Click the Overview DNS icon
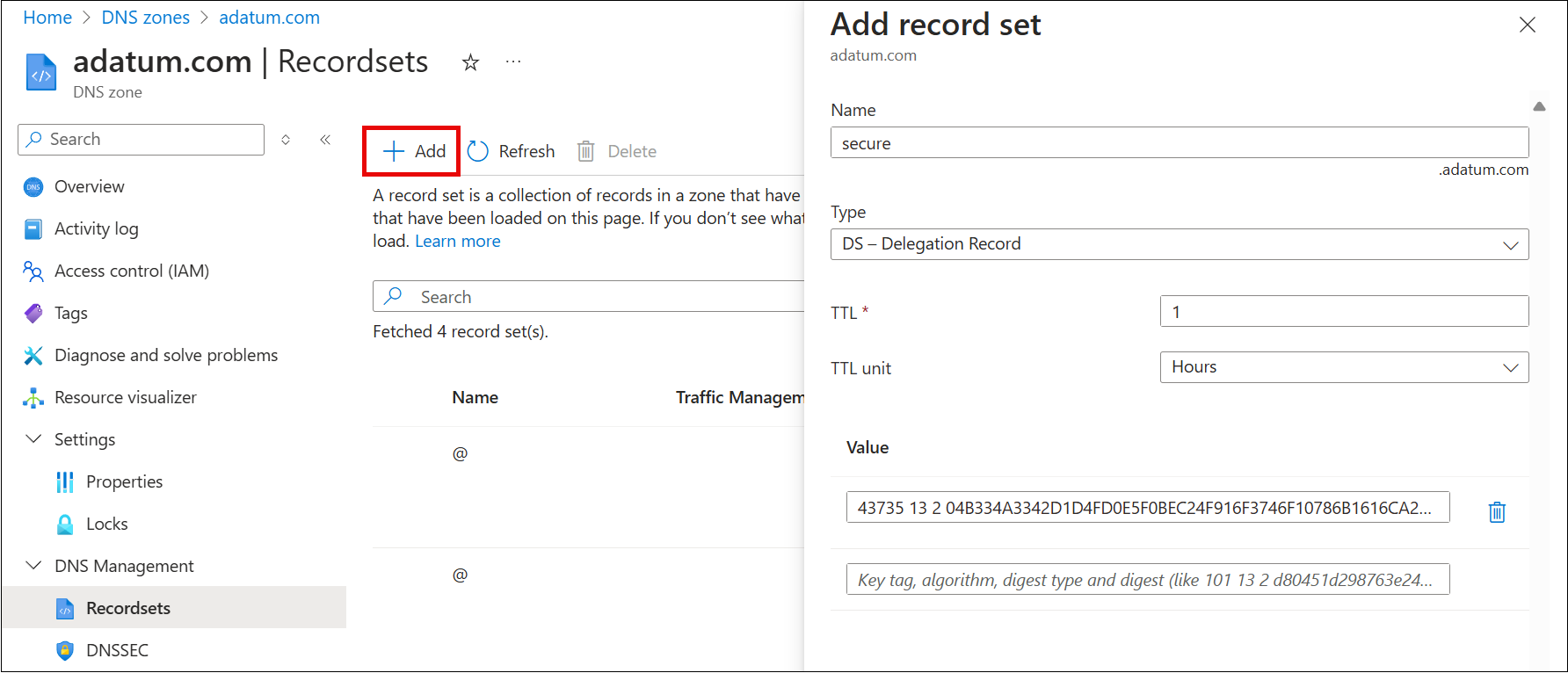 tap(33, 187)
